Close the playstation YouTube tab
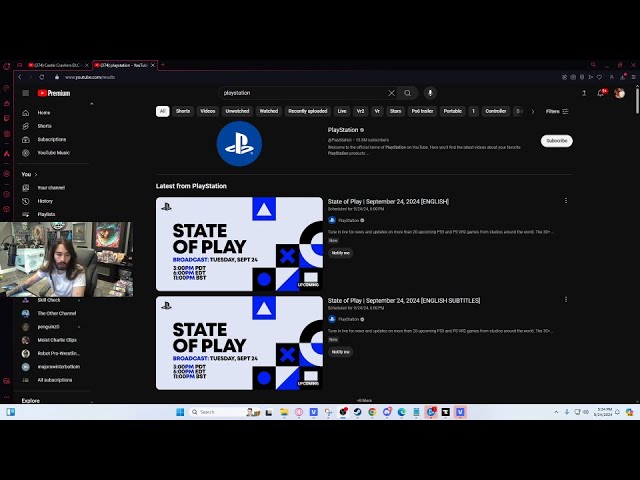640x480 pixels. tap(153, 65)
